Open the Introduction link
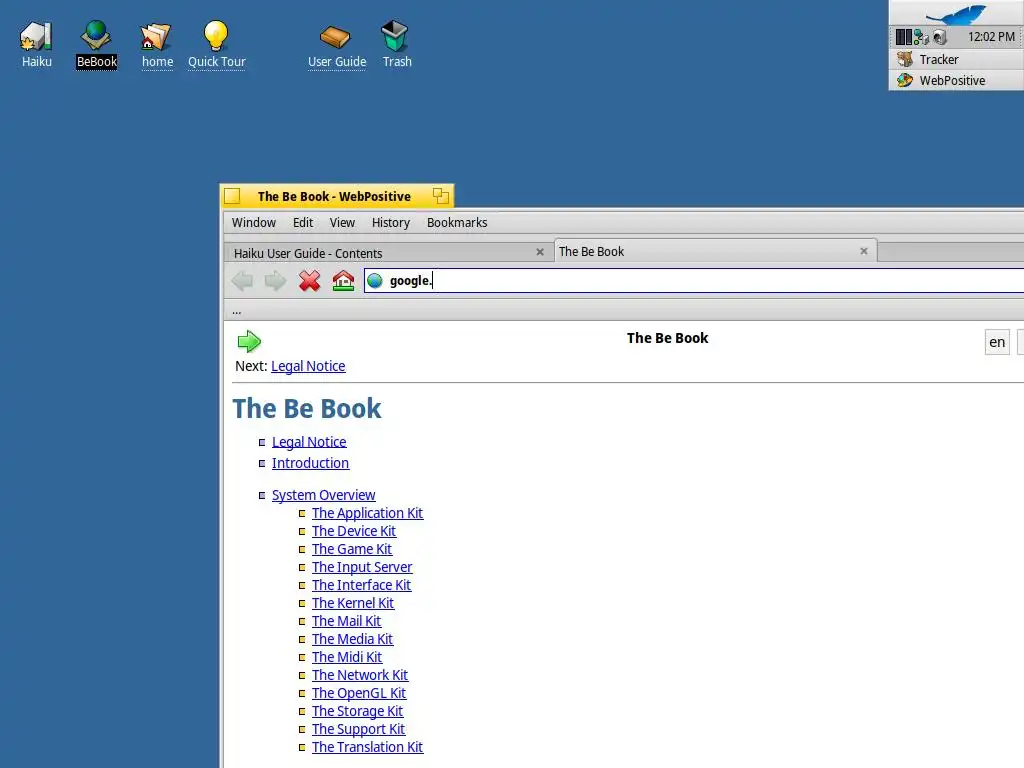 point(310,463)
